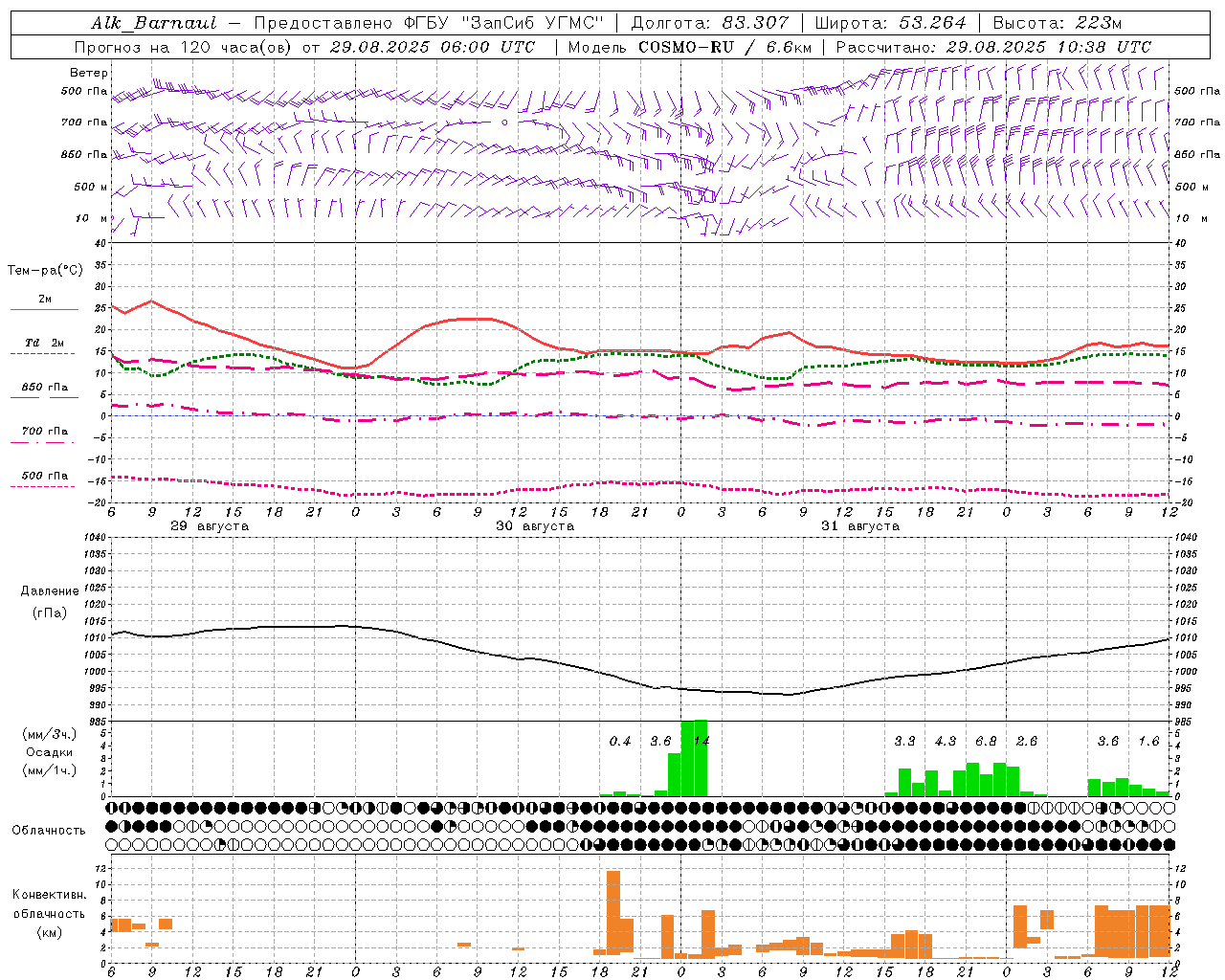The width and height of the screenshot is (1225, 980).
Task: Click the '31 августа' date label
Action: (x=860, y=526)
